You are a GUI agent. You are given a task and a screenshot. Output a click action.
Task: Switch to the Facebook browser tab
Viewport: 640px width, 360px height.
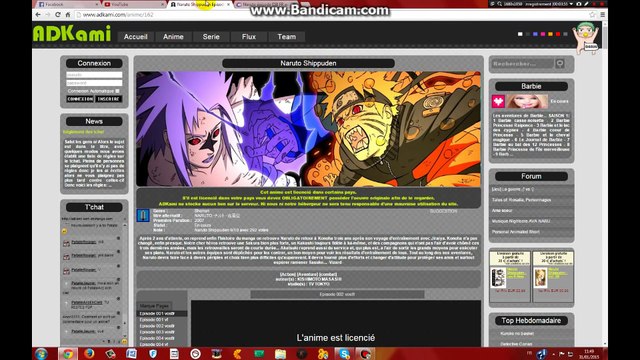(67, 4)
